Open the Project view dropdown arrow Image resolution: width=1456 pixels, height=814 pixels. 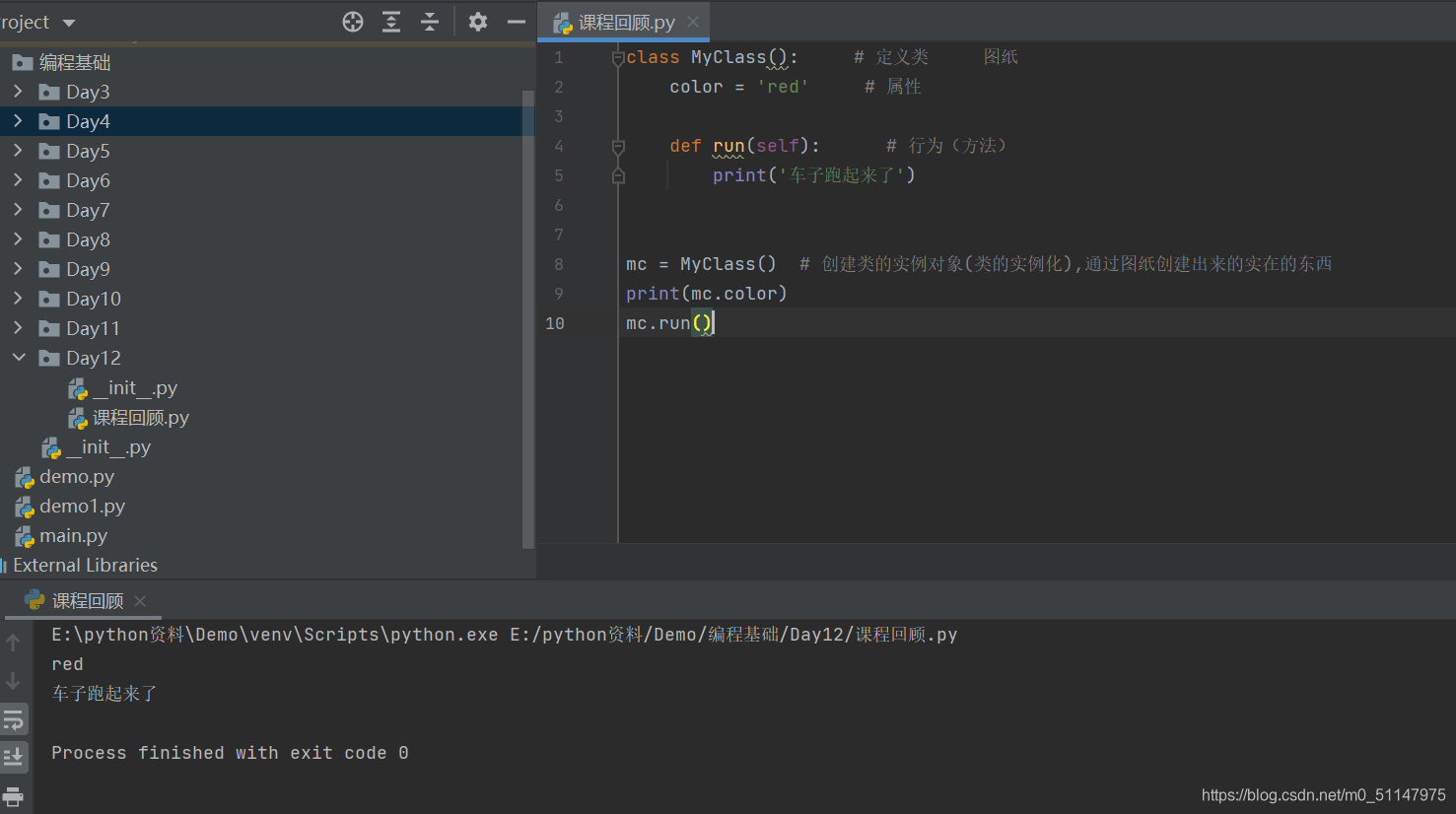(69, 23)
